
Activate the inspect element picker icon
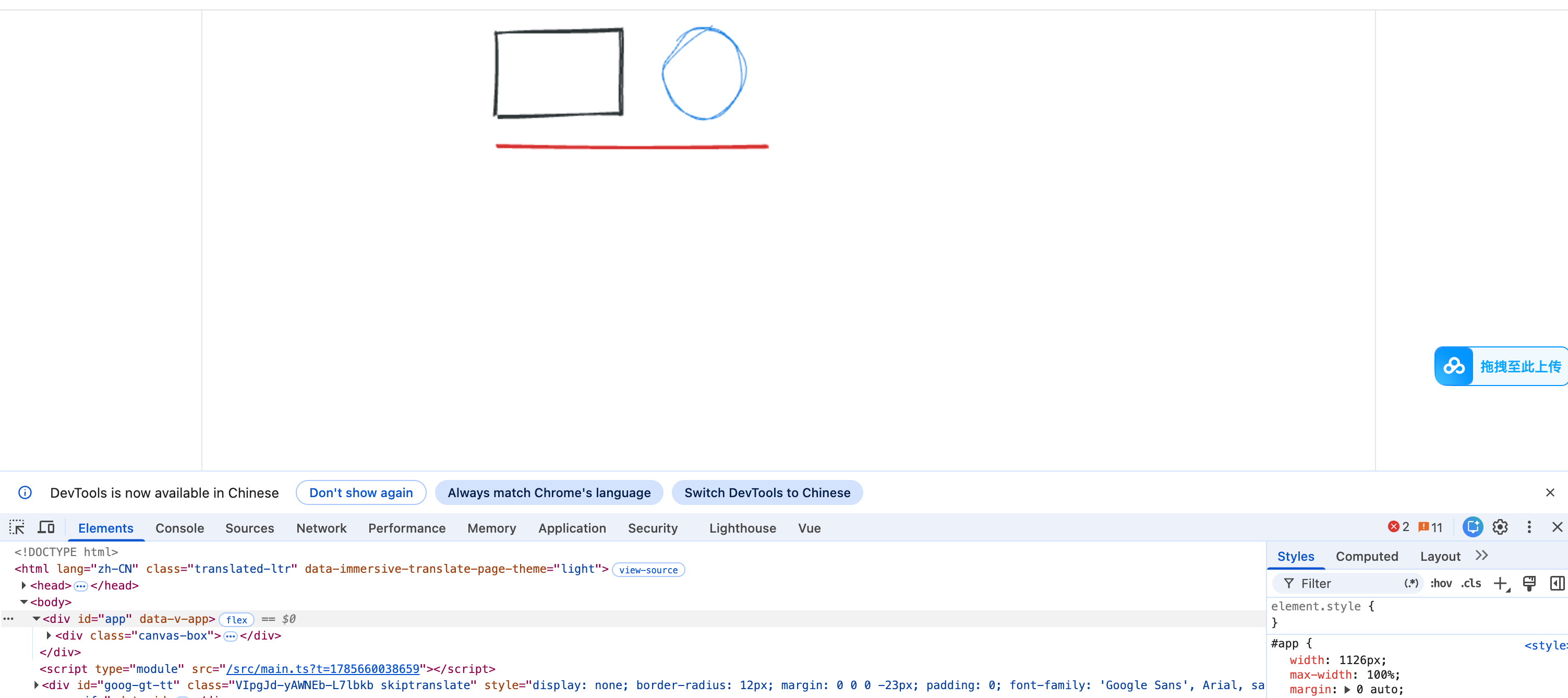[17, 527]
